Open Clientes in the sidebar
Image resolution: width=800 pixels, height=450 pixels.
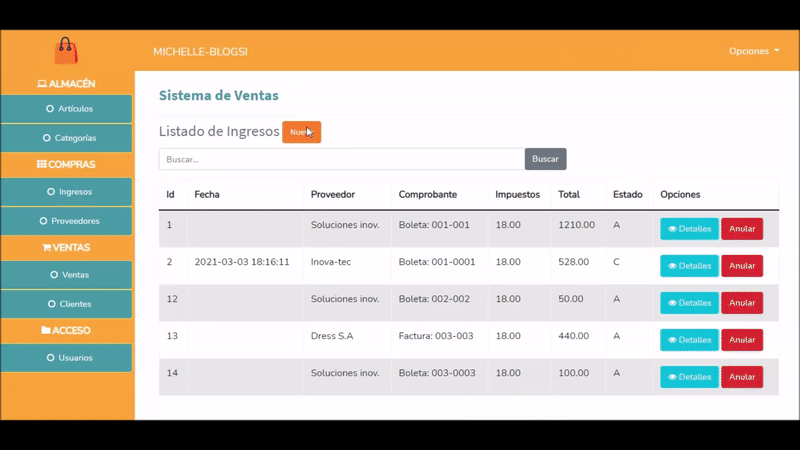tap(67, 303)
